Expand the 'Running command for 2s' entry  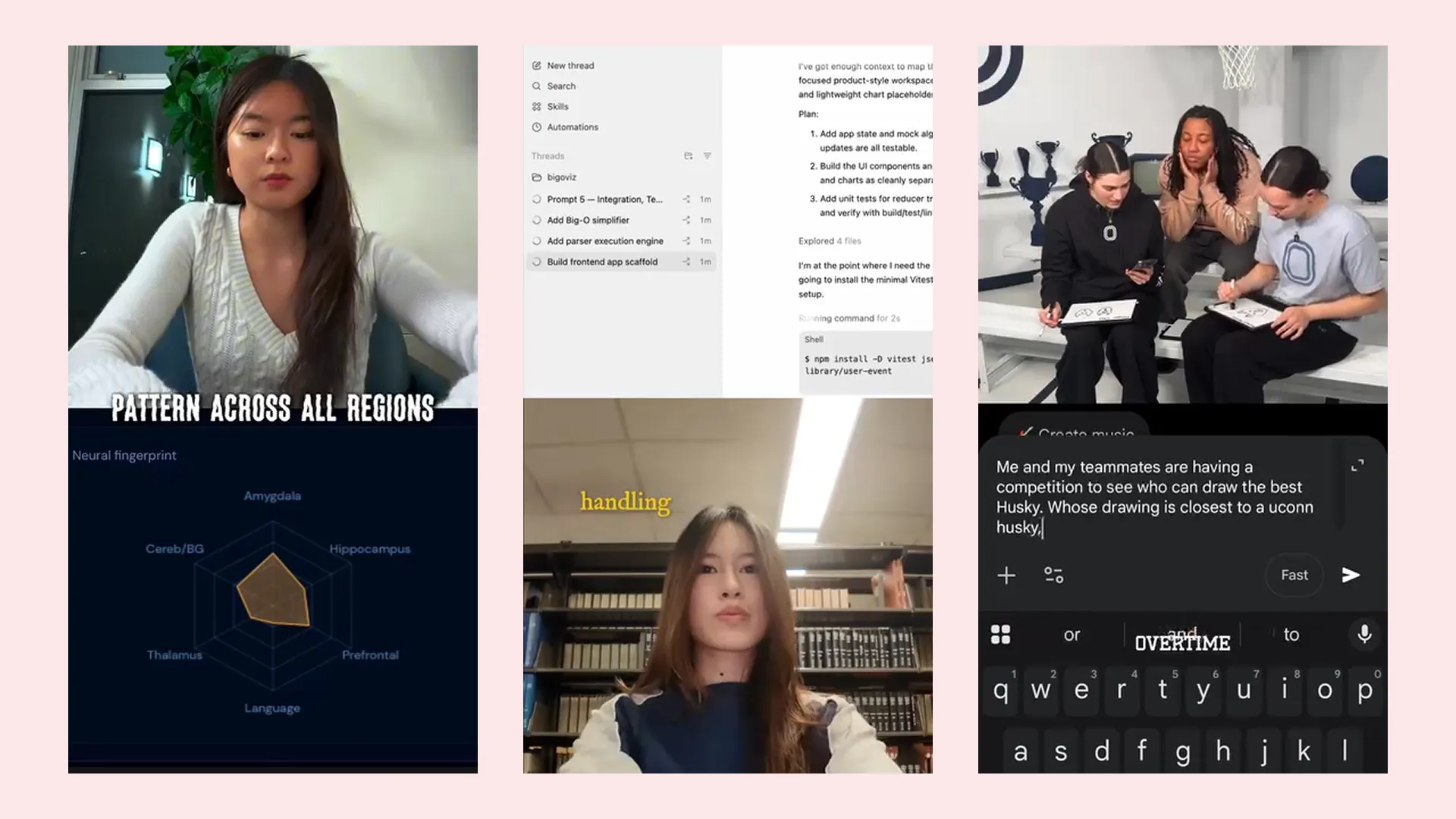pyautogui.click(x=849, y=318)
